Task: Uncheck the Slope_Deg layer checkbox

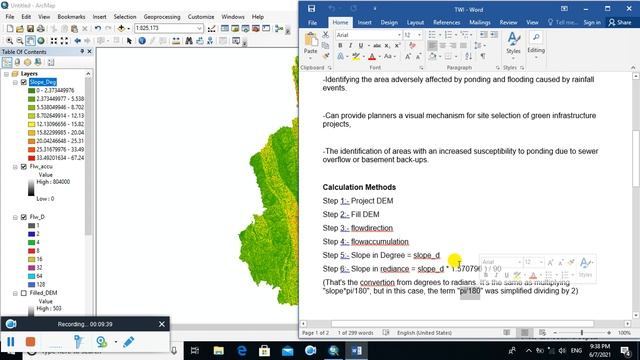Action: 24,82
